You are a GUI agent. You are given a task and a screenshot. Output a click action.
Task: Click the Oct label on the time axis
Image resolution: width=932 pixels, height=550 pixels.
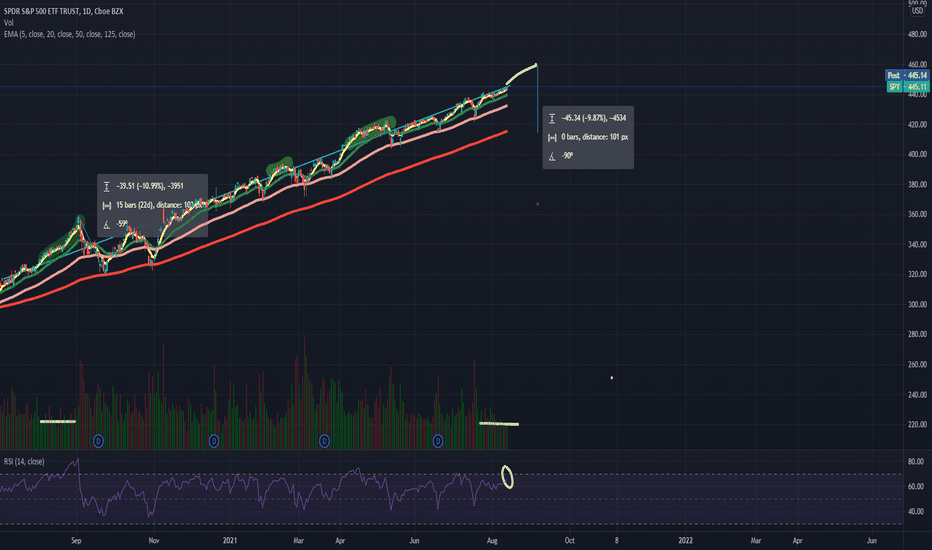click(x=569, y=540)
